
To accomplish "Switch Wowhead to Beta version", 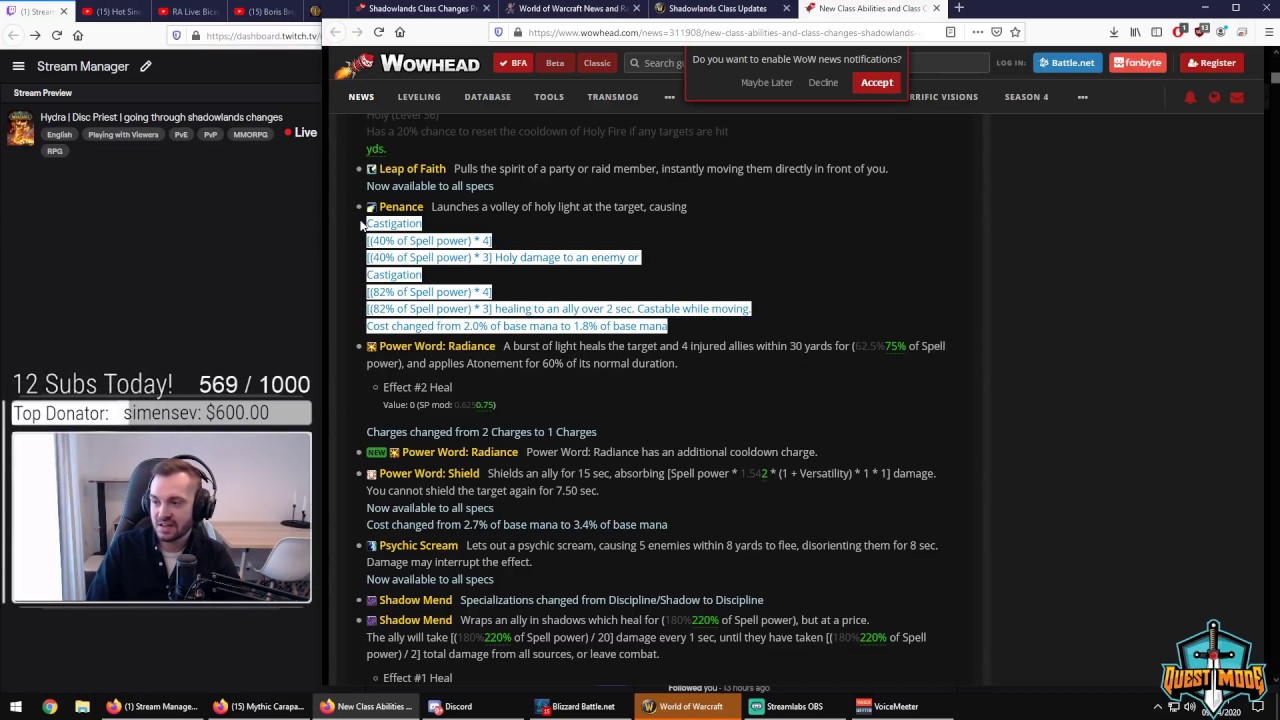I will (x=555, y=63).
